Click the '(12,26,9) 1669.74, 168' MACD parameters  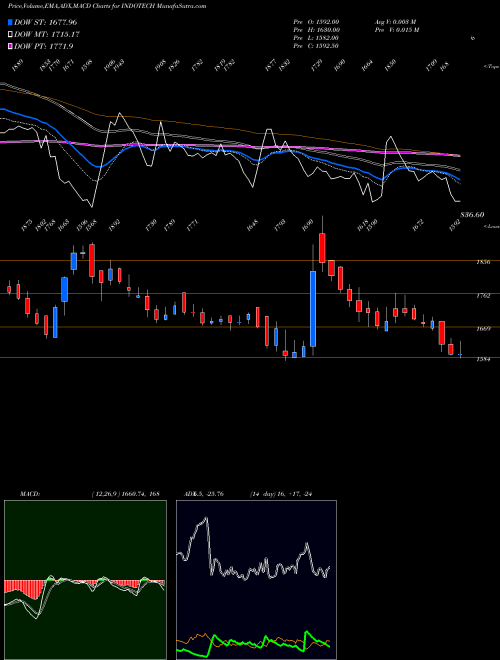point(125,494)
